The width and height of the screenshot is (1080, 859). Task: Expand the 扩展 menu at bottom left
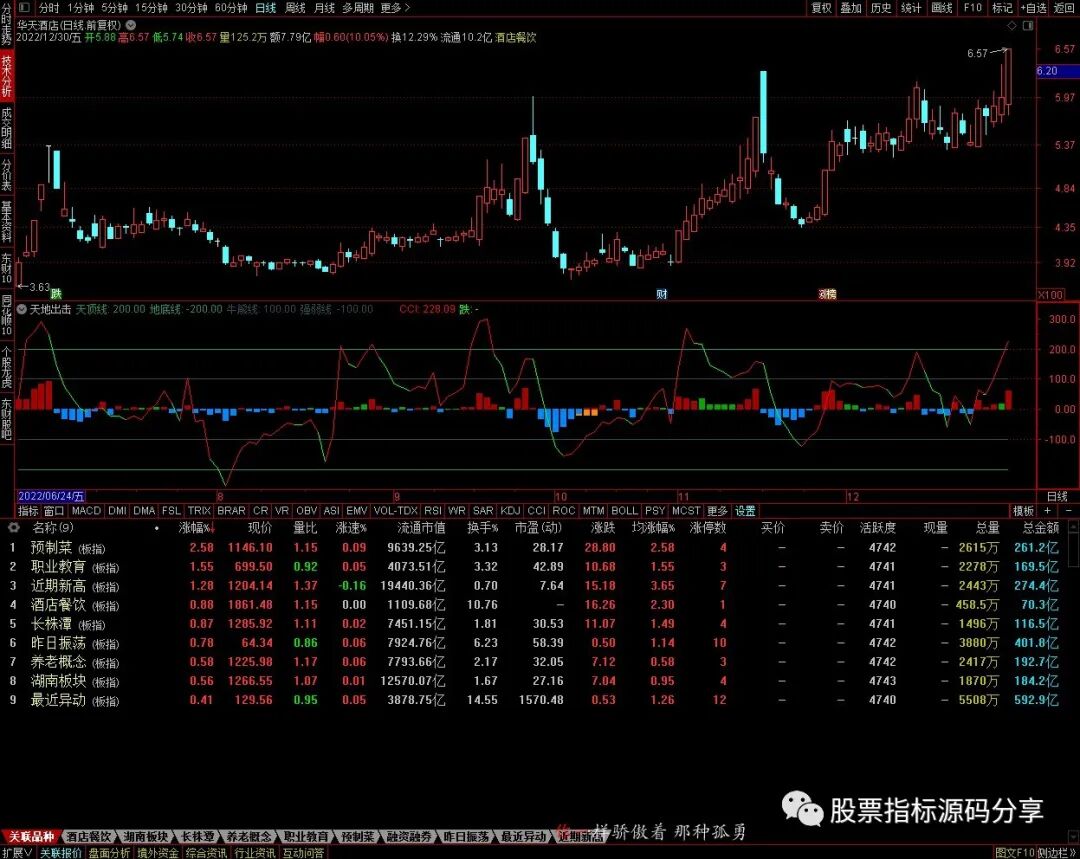click(17, 853)
